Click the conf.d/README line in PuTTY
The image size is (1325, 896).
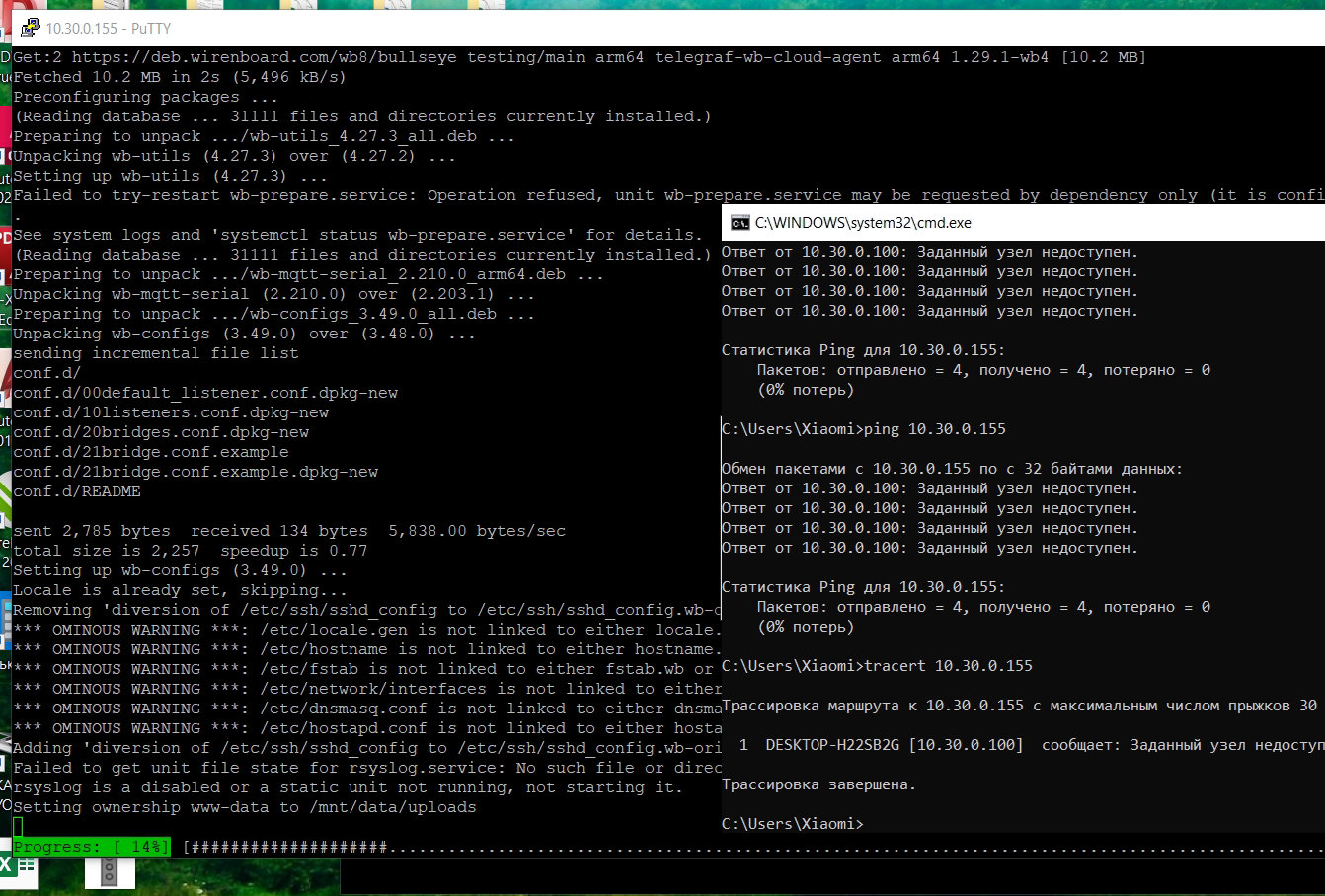pos(77,491)
